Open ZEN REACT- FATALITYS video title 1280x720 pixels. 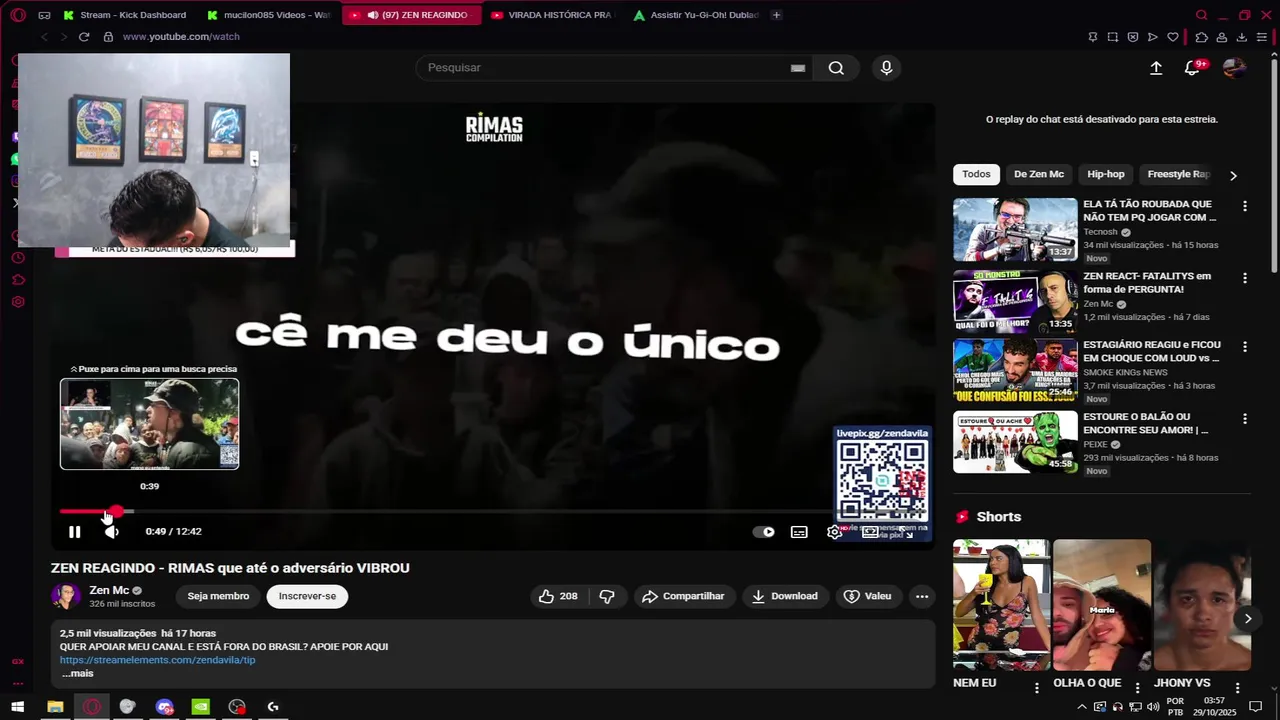tap(1147, 283)
